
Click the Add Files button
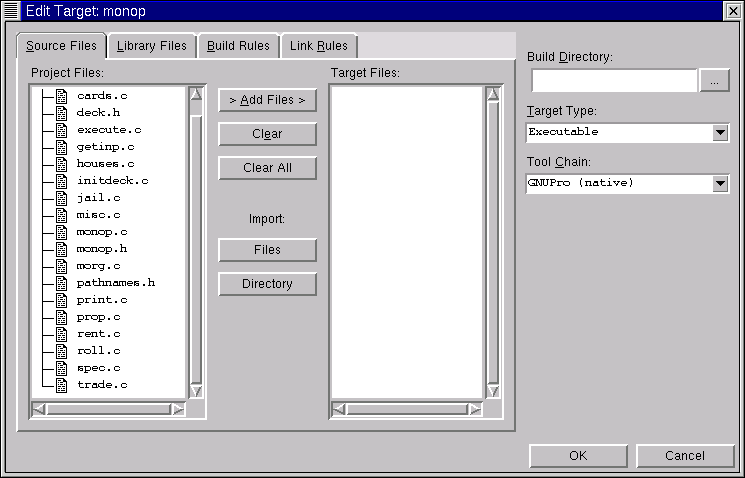(267, 100)
